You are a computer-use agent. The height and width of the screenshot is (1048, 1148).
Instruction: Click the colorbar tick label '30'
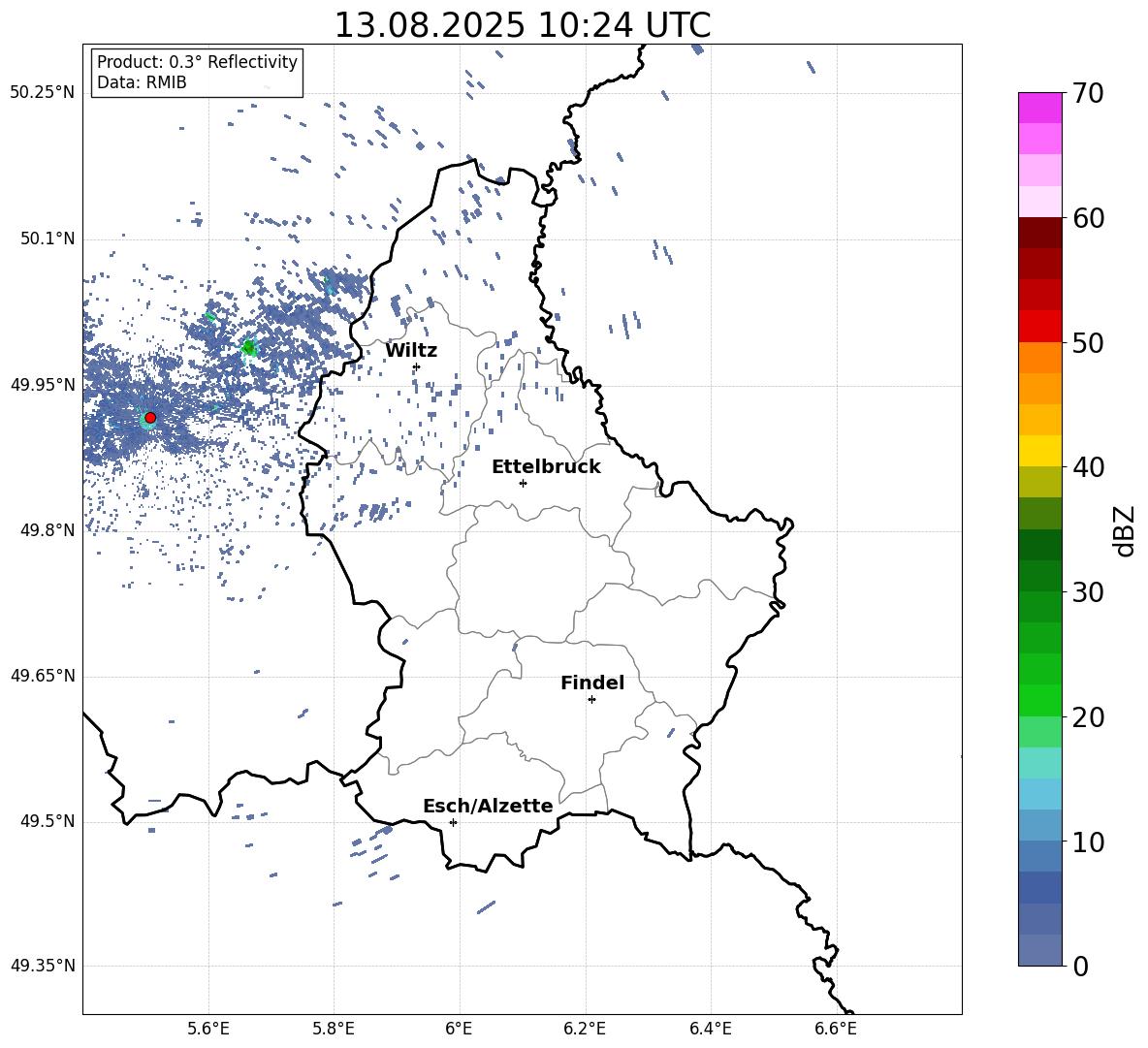point(1088,592)
